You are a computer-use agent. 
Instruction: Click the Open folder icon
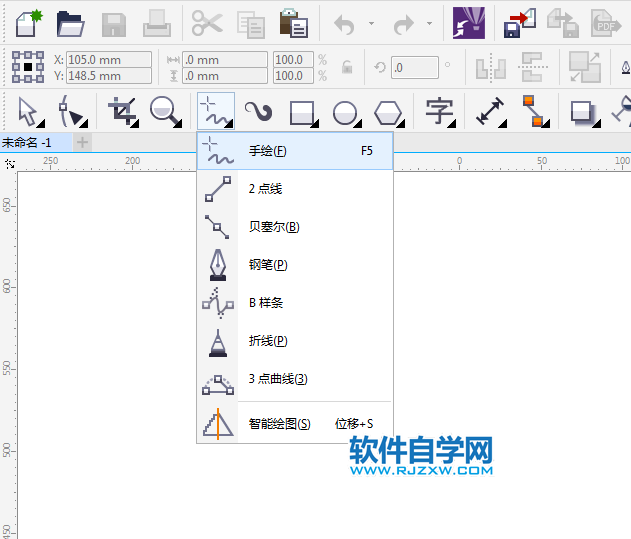coord(70,23)
